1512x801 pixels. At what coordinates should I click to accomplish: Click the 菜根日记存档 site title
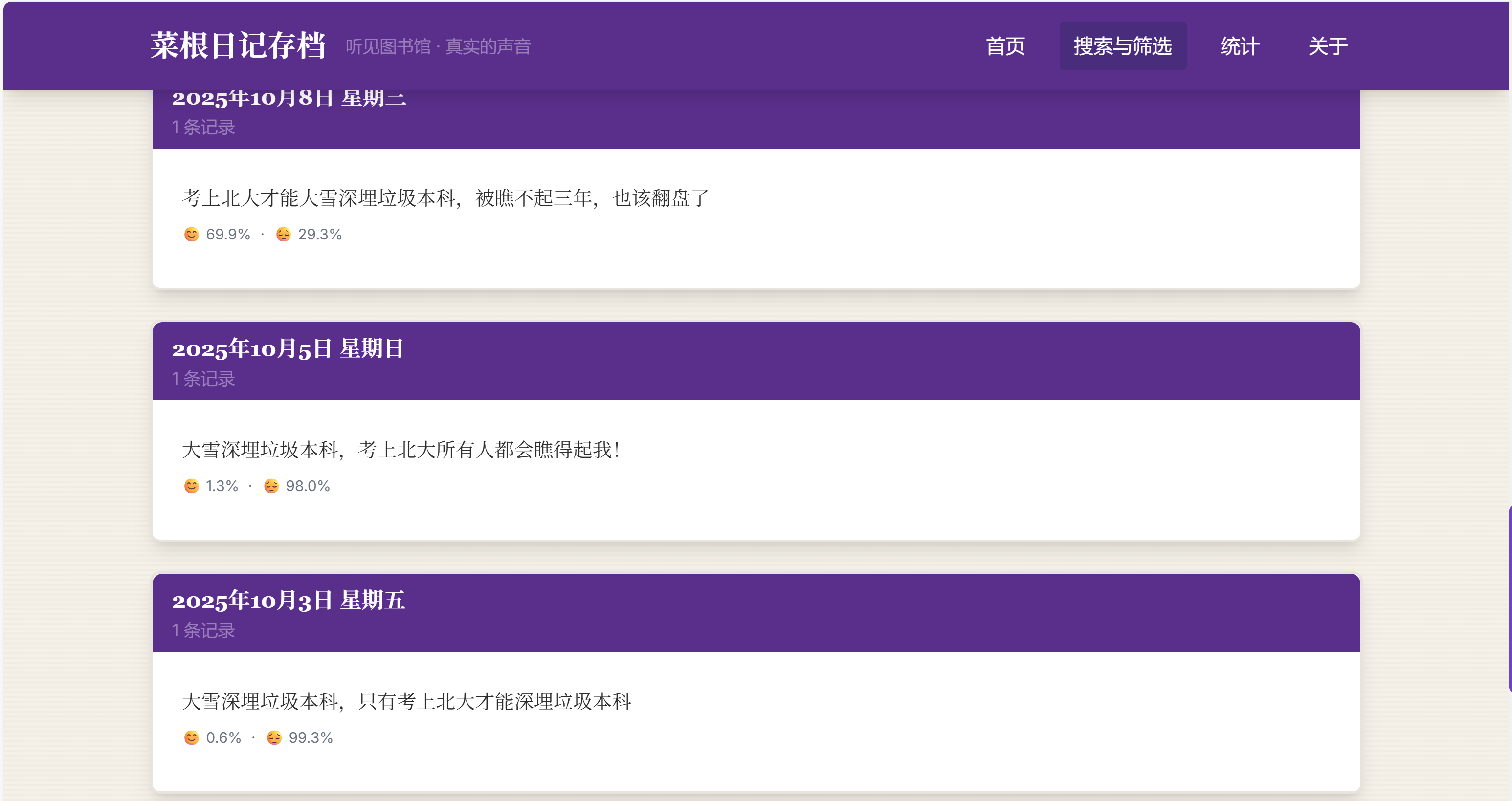(238, 46)
